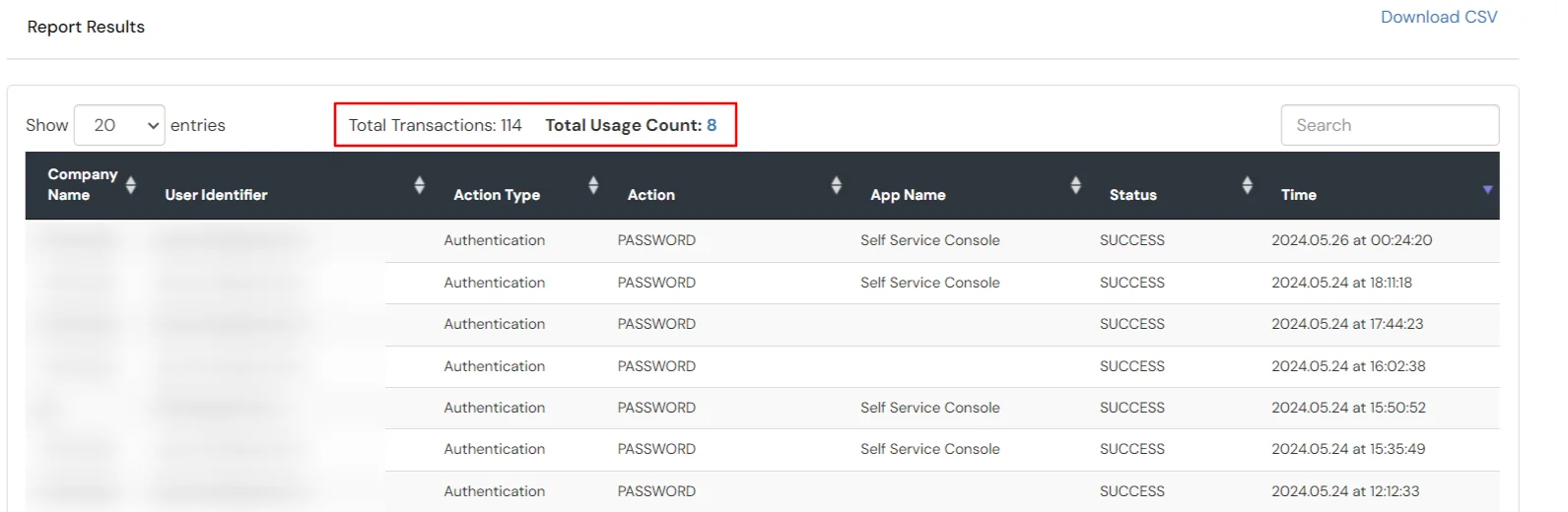Click the Time header label

pyautogui.click(x=1298, y=195)
